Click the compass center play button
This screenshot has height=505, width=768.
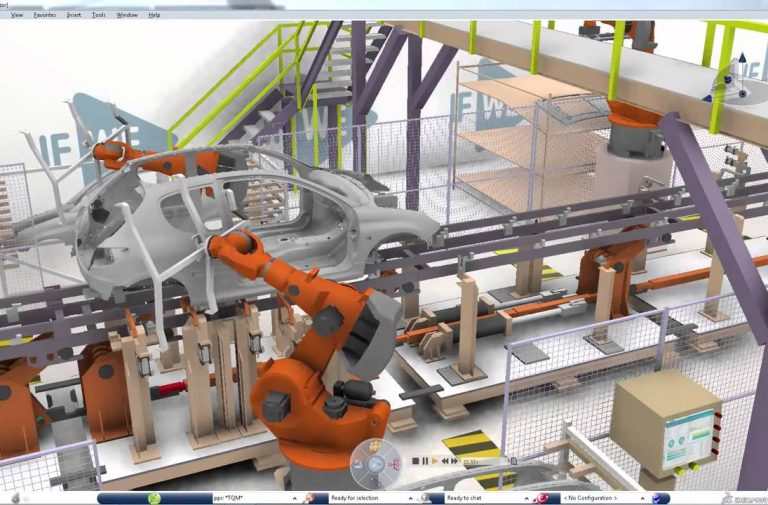point(376,463)
